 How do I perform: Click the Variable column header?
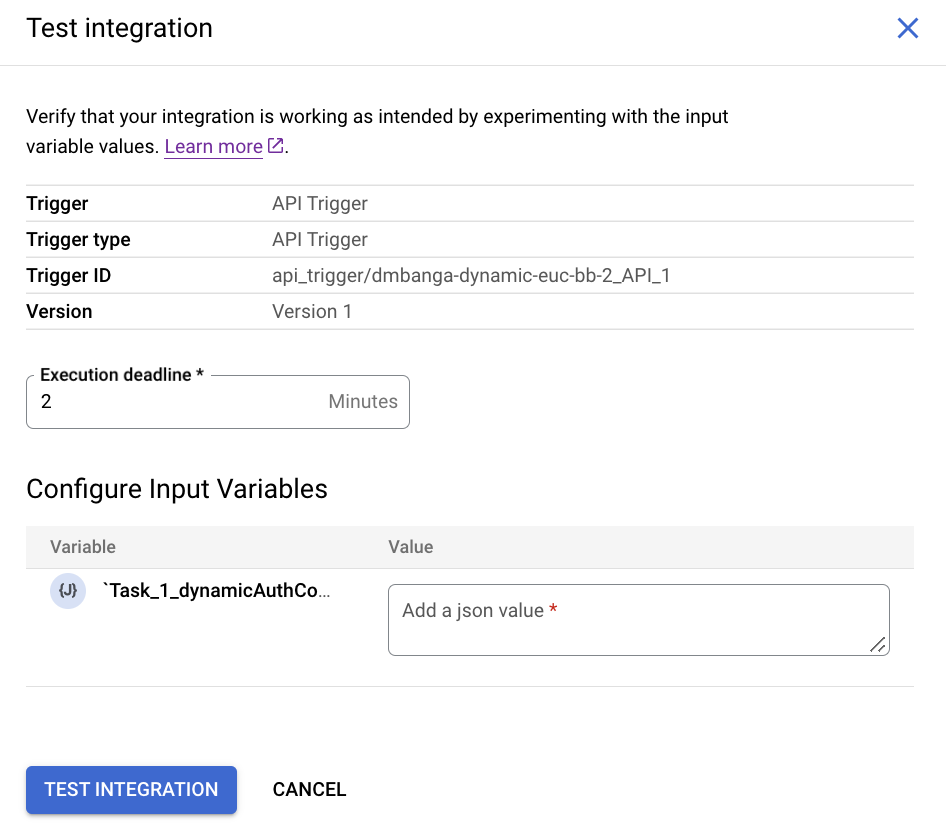tap(83, 547)
